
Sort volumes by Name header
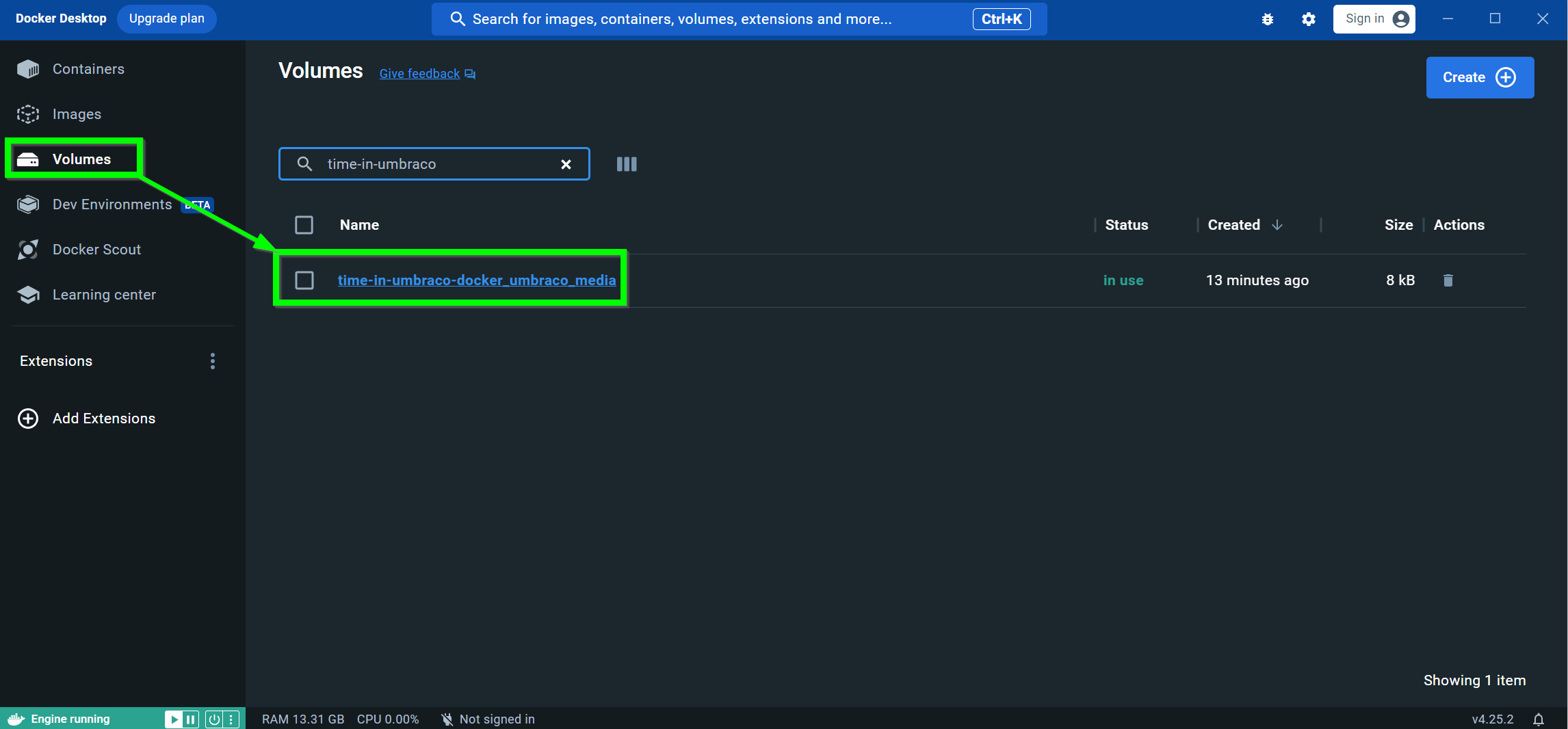tap(359, 225)
